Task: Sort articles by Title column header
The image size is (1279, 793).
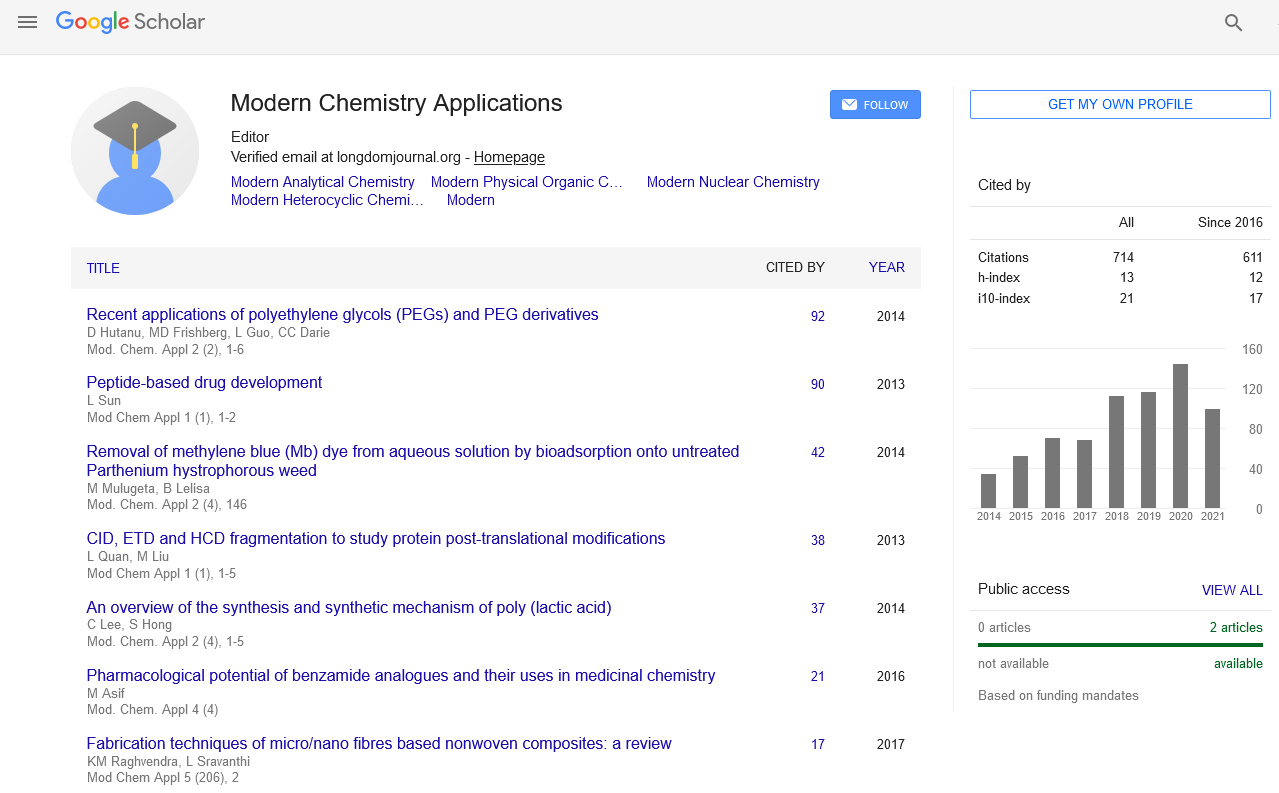Action: (103, 268)
